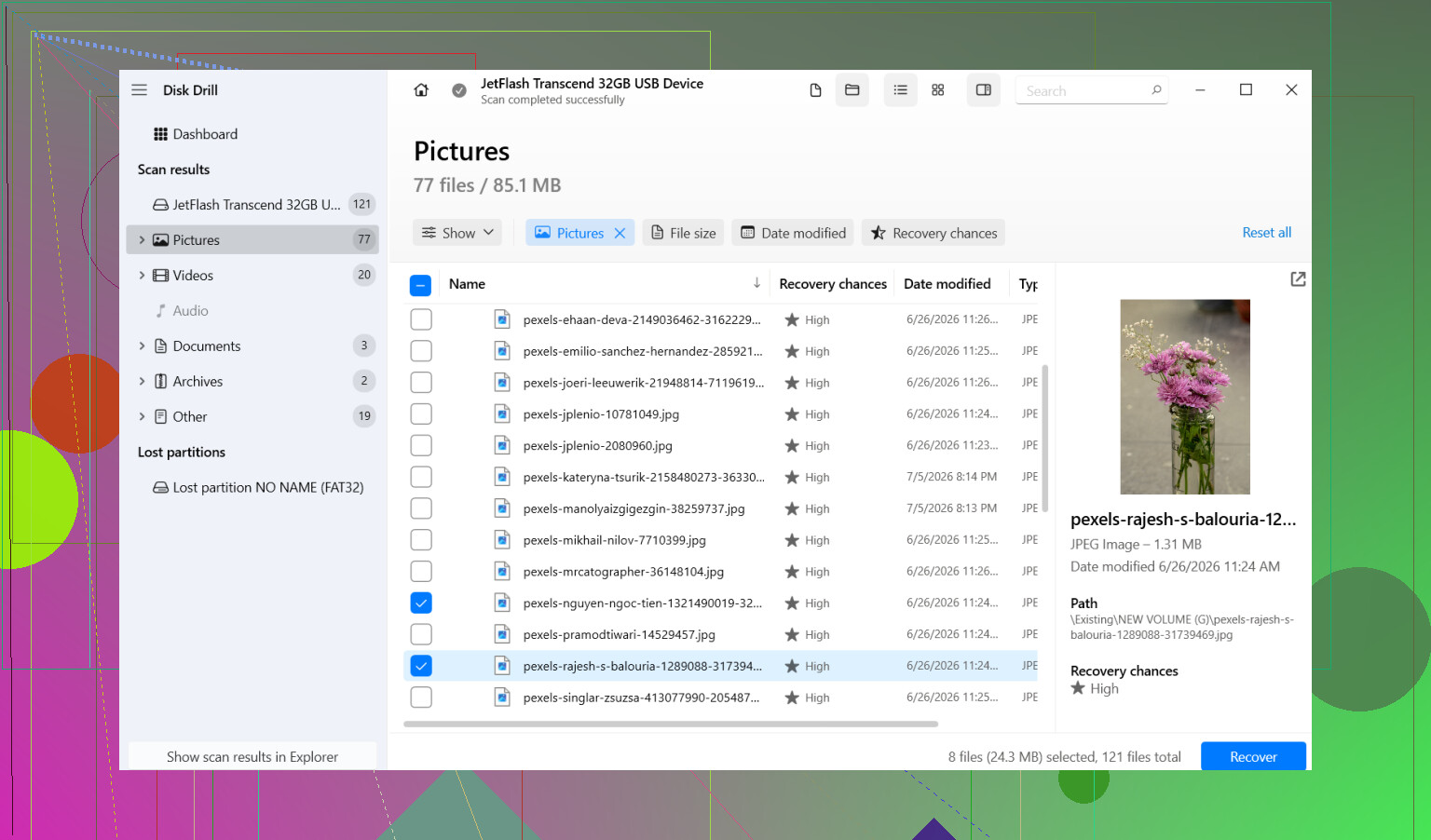The image size is (1431, 840).
Task: Uncheck the box for pexels-nguyen-ngoc-tien file
Action: (x=421, y=603)
